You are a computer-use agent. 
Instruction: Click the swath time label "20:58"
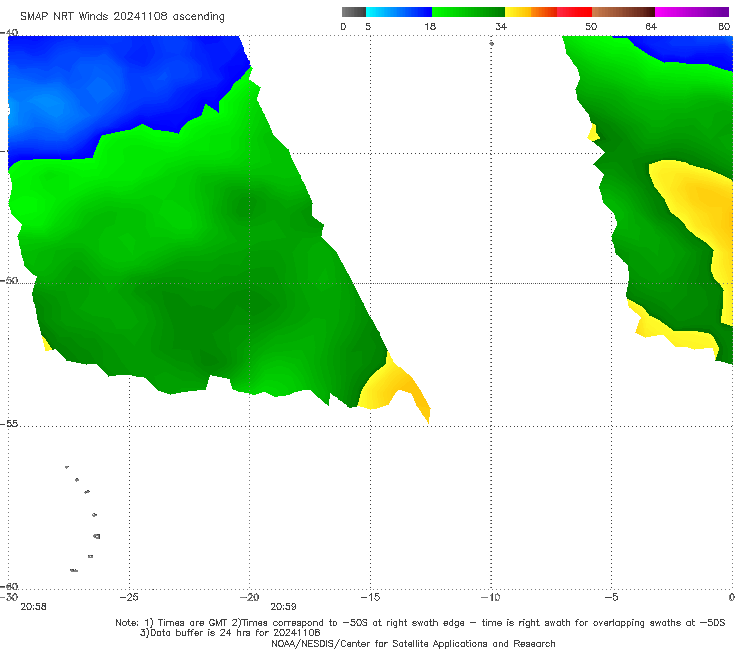click(34, 607)
